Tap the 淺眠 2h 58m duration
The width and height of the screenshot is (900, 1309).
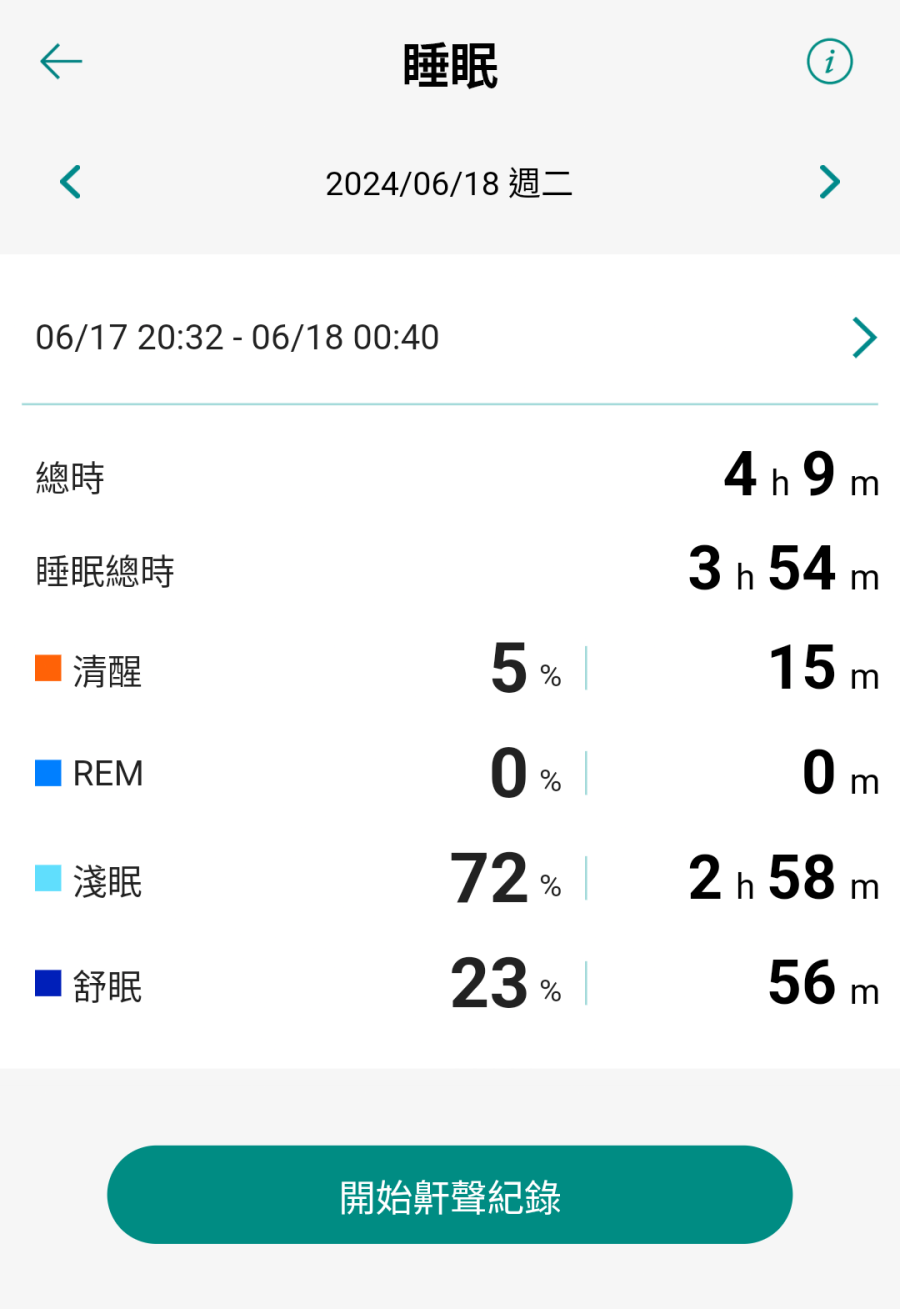pyautogui.click(x=784, y=880)
